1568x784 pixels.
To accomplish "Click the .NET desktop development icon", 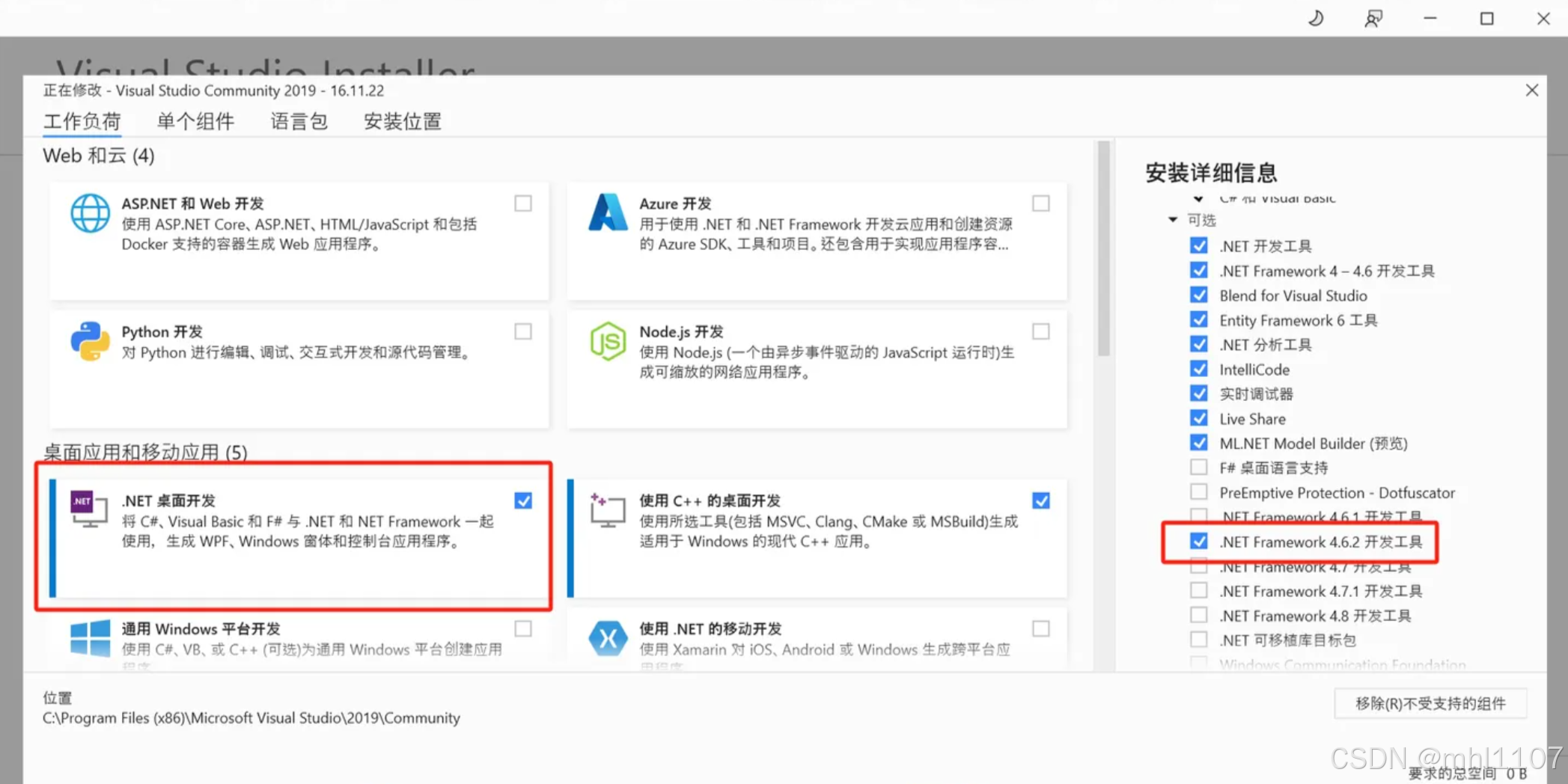I will pos(88,509).
